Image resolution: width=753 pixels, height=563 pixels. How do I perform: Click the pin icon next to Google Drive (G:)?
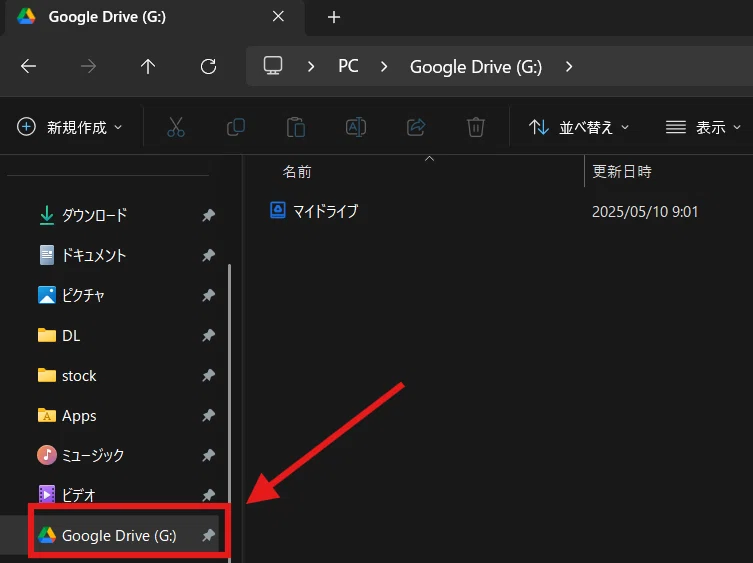(x=208, y=535)
